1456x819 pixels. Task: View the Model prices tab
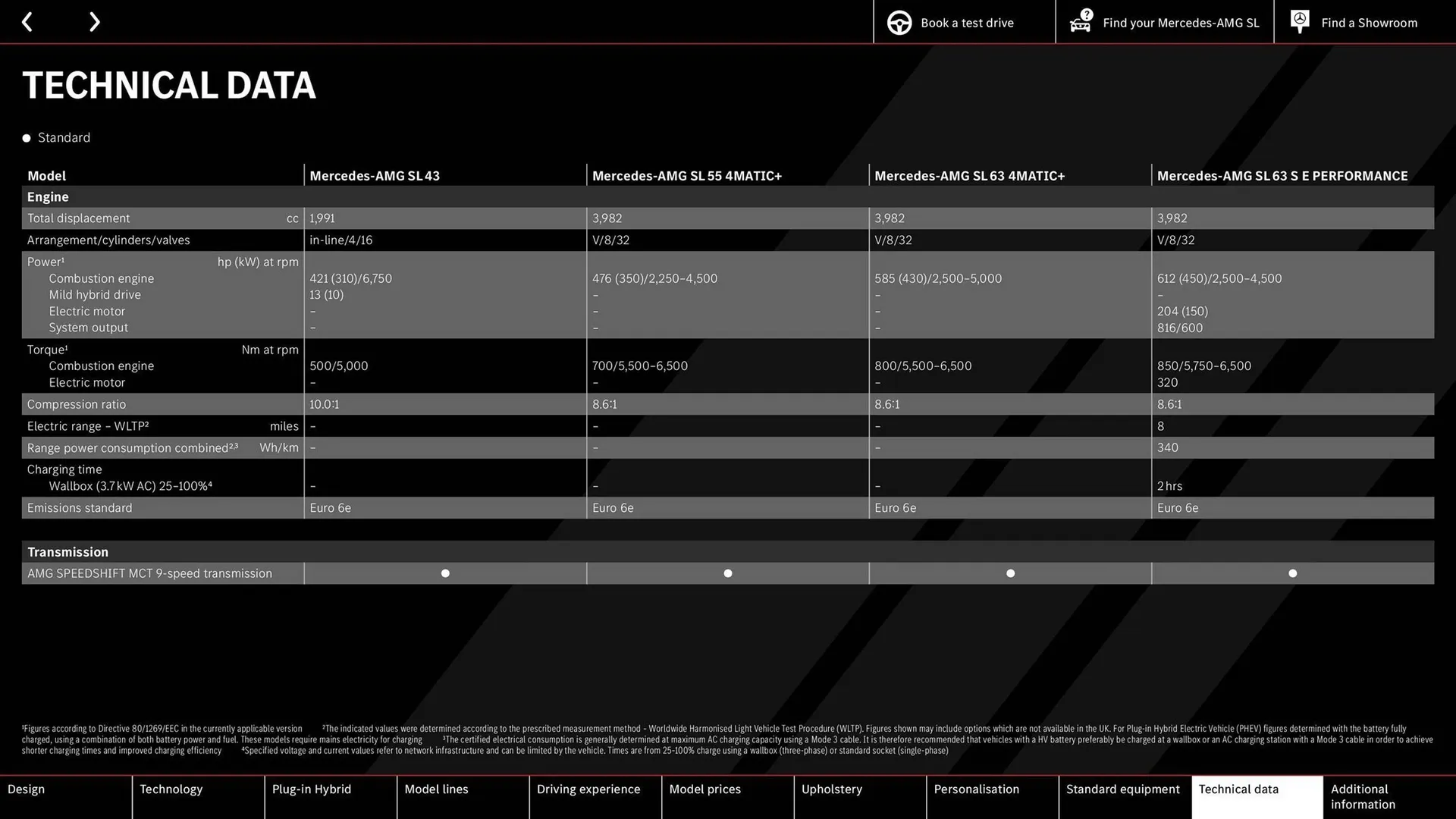[x=704, y=789]
